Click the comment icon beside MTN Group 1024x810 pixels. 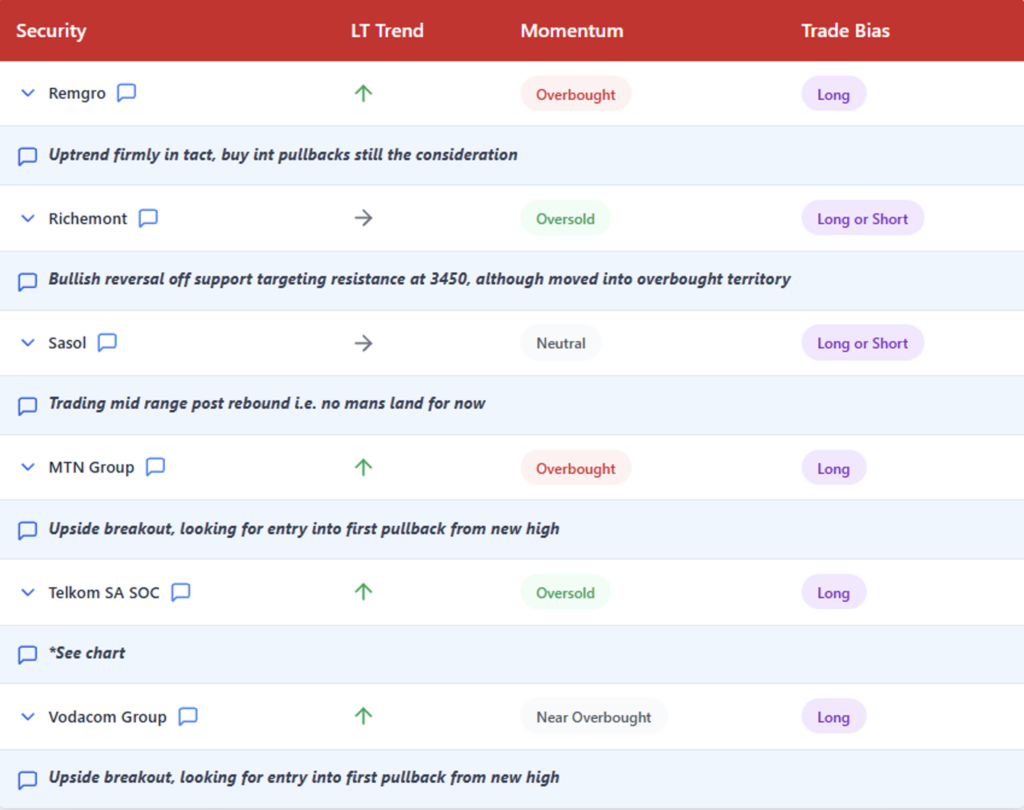click(x=155, y=467)
